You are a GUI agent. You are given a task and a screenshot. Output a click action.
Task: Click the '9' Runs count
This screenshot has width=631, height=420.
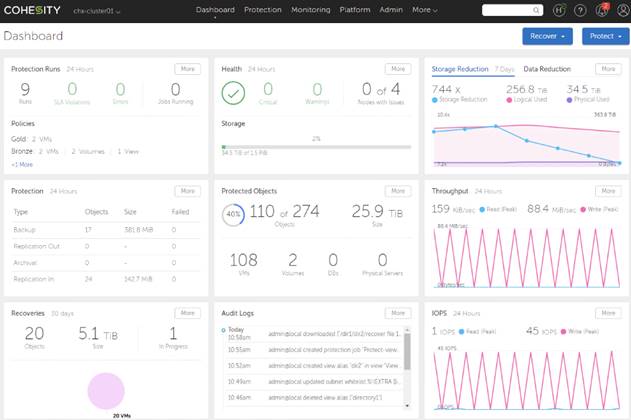click(x=25, y=89)
